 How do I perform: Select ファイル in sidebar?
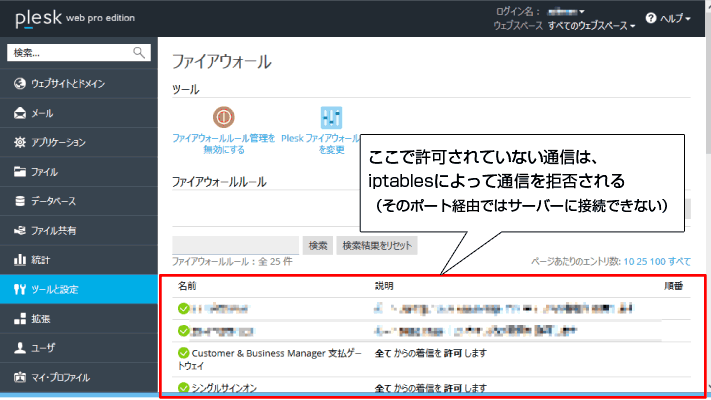click(x=79, y=172)
